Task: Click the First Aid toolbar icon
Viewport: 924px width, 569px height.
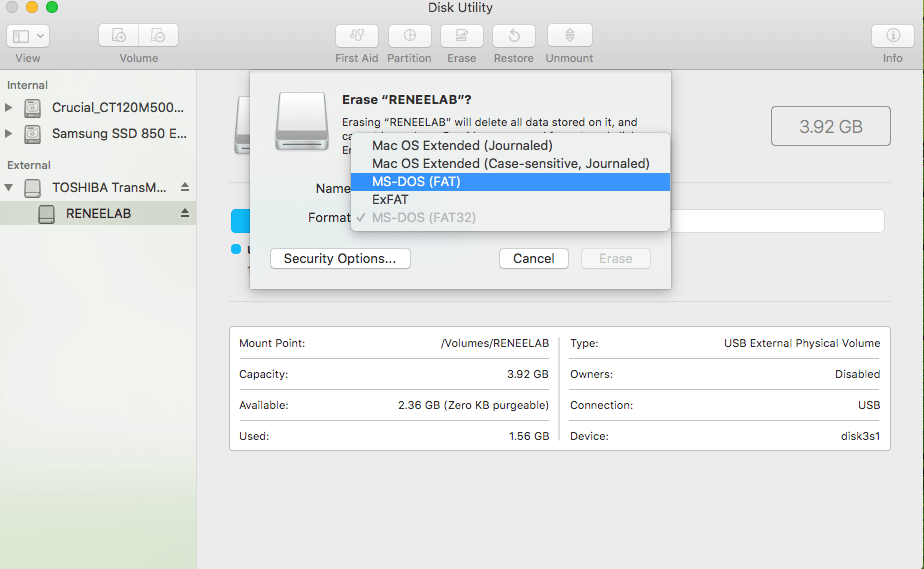Action: point(357,36)
